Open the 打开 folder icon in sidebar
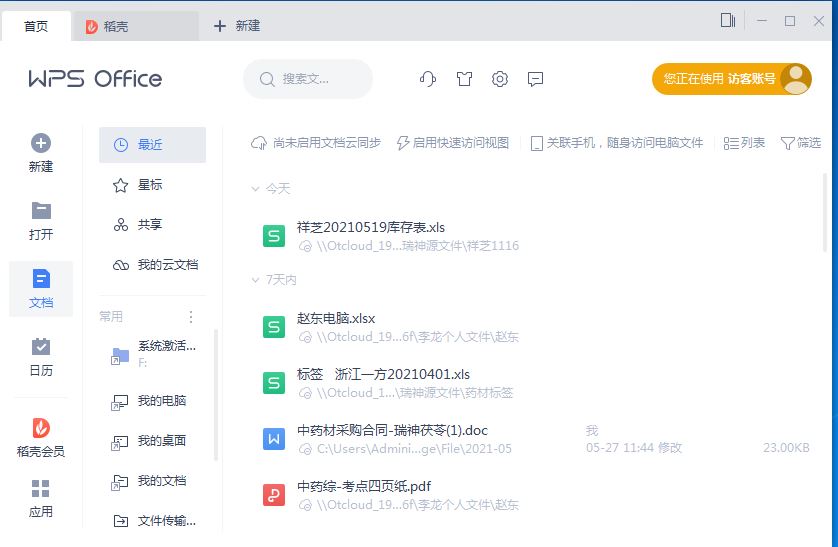838x547 pixels. tap(41, 211)
